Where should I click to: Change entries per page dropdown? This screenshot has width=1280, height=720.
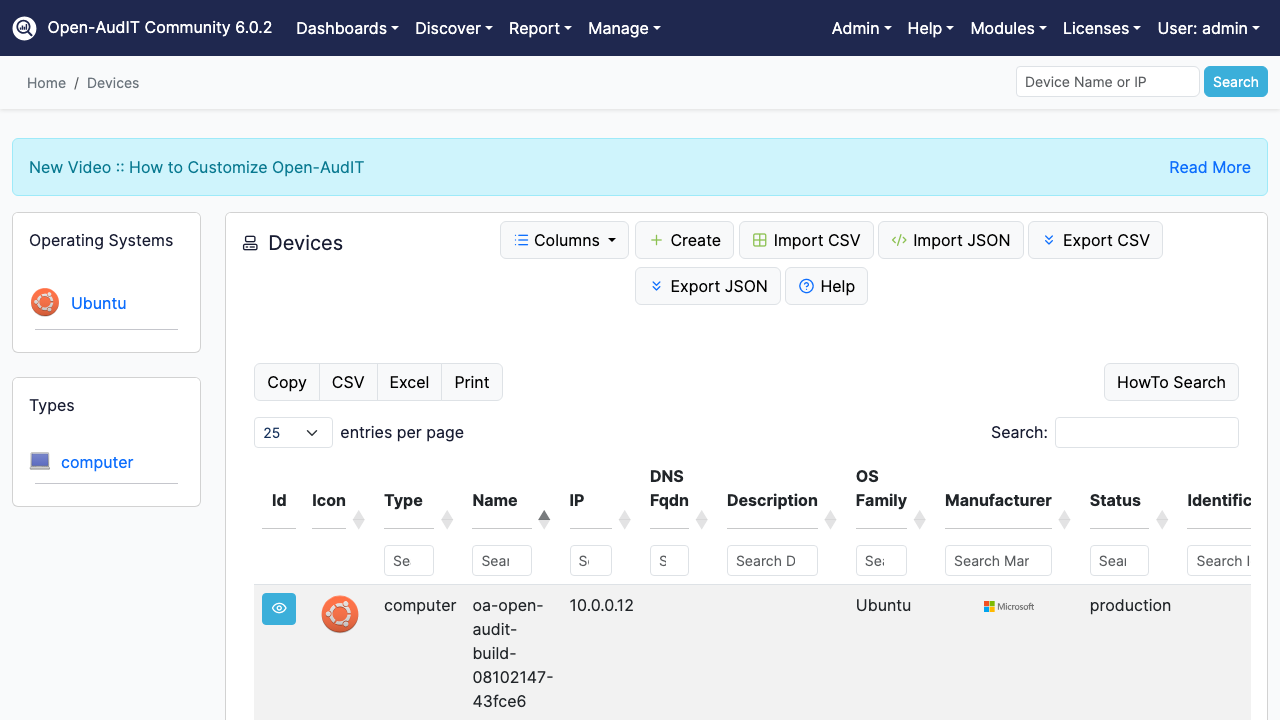(293, 432)
